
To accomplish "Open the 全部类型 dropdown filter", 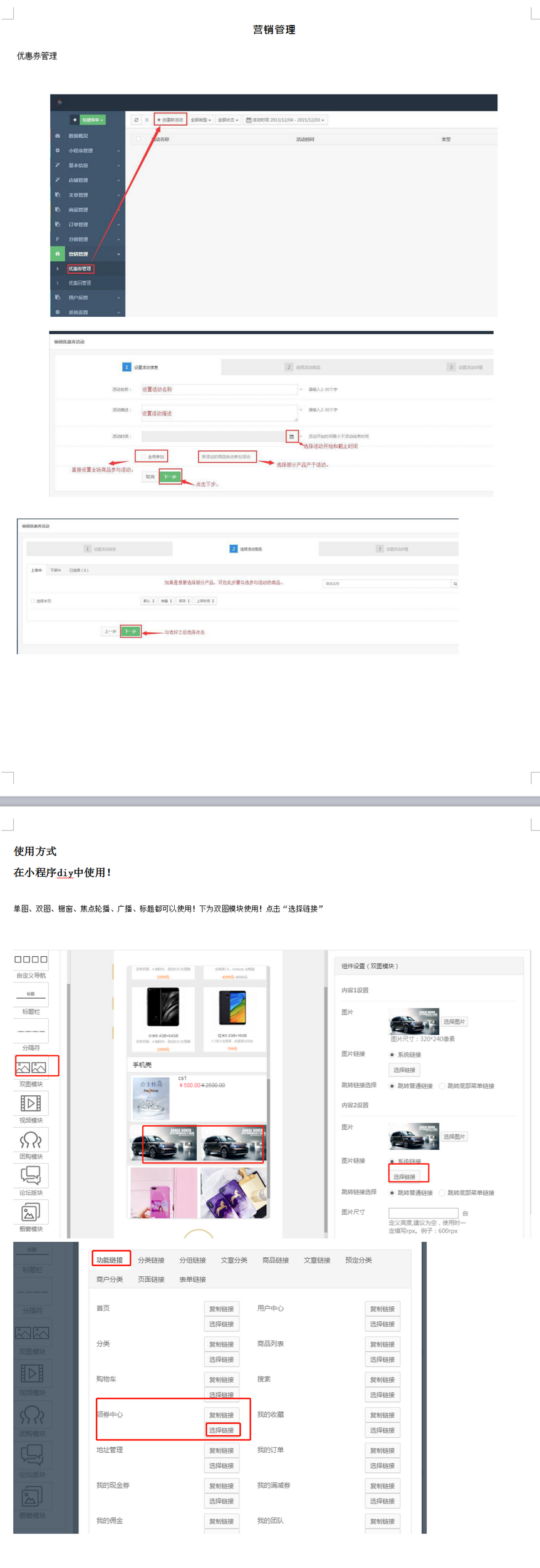I will [x=200, y=120].
